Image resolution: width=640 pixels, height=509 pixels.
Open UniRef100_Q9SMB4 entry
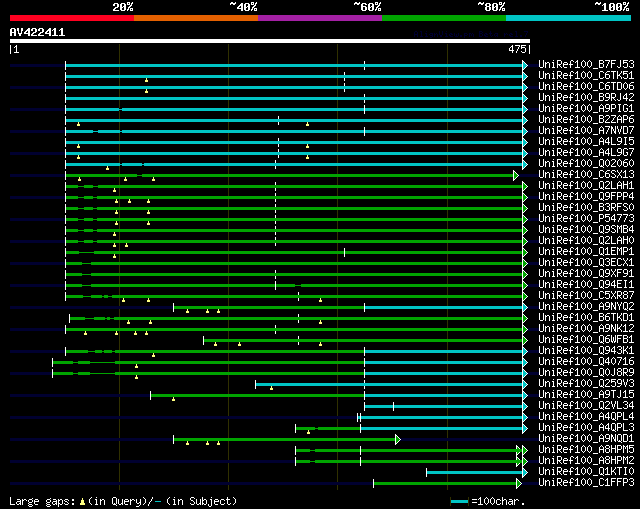586,230
